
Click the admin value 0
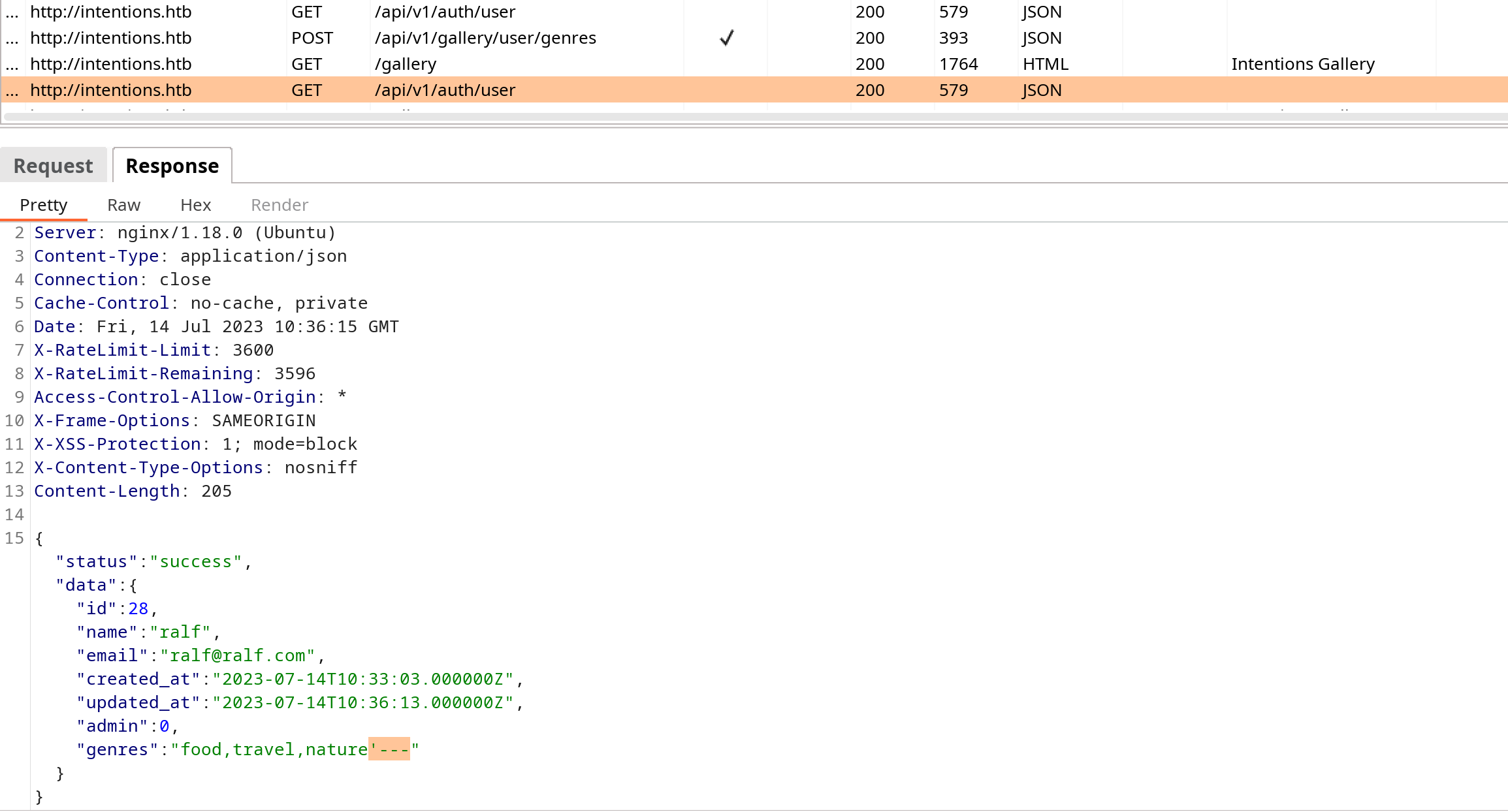pyautogui.click(x=165, y=726)
